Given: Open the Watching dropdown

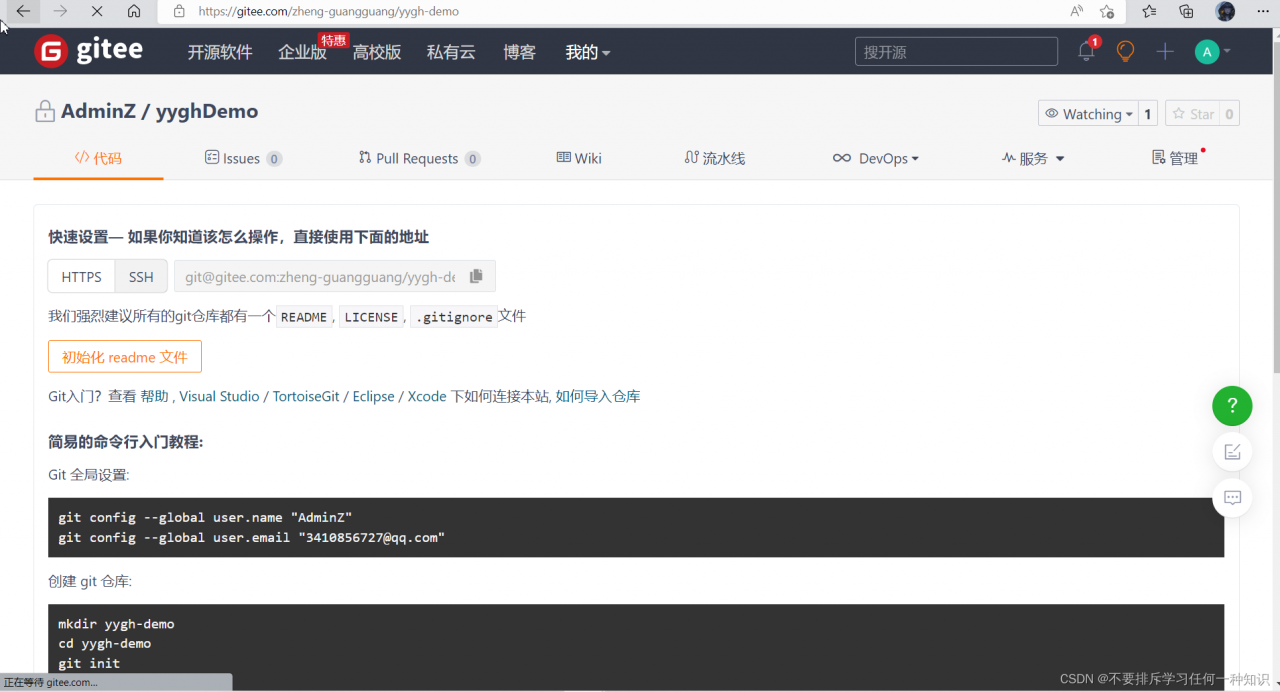Looking at the screenshot, I should click(1088, 114).
